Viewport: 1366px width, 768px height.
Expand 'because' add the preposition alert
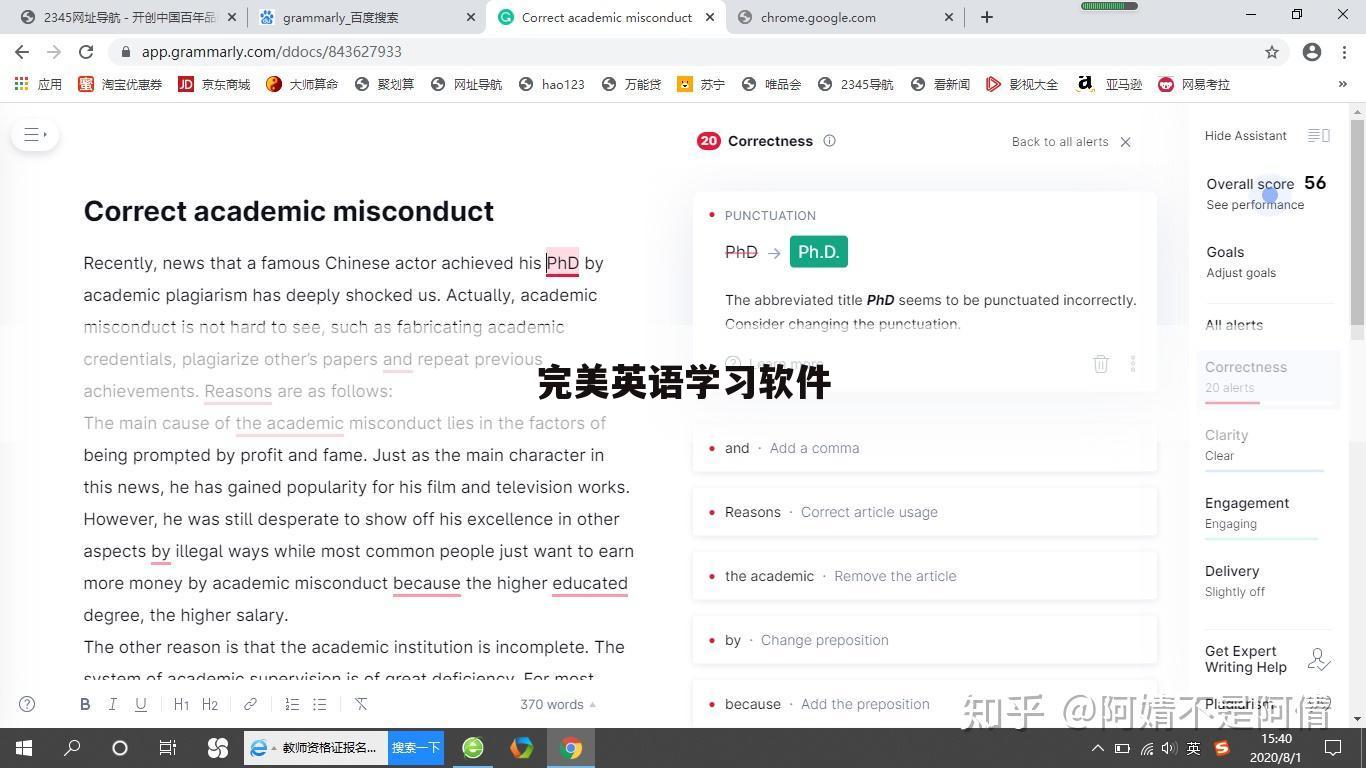pyautogui.click(x=925, y=704)
